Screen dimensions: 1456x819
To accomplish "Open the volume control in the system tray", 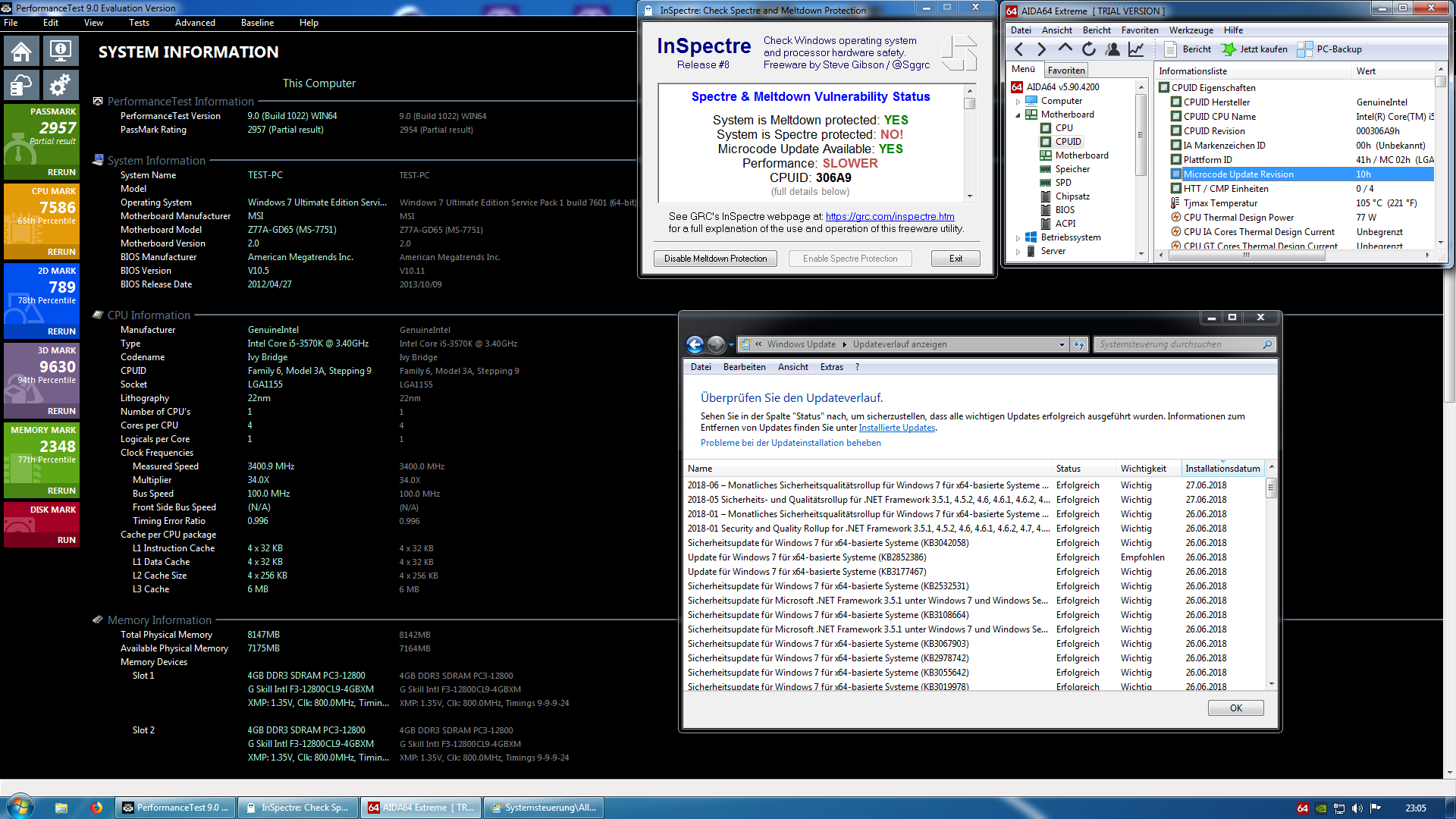I will click(x=1357, y=808).
